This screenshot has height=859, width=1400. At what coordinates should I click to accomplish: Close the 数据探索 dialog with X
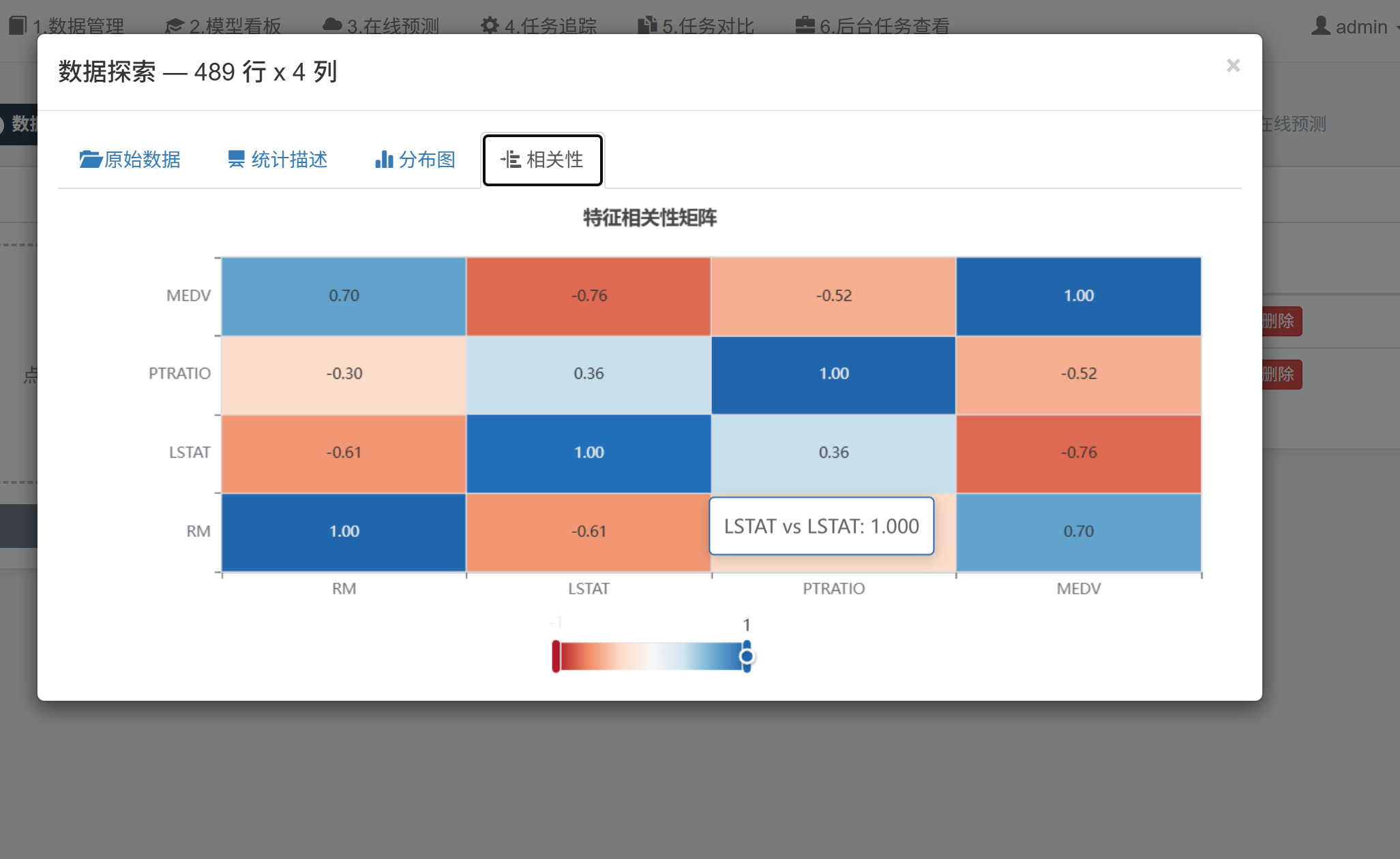[1232, 65]
